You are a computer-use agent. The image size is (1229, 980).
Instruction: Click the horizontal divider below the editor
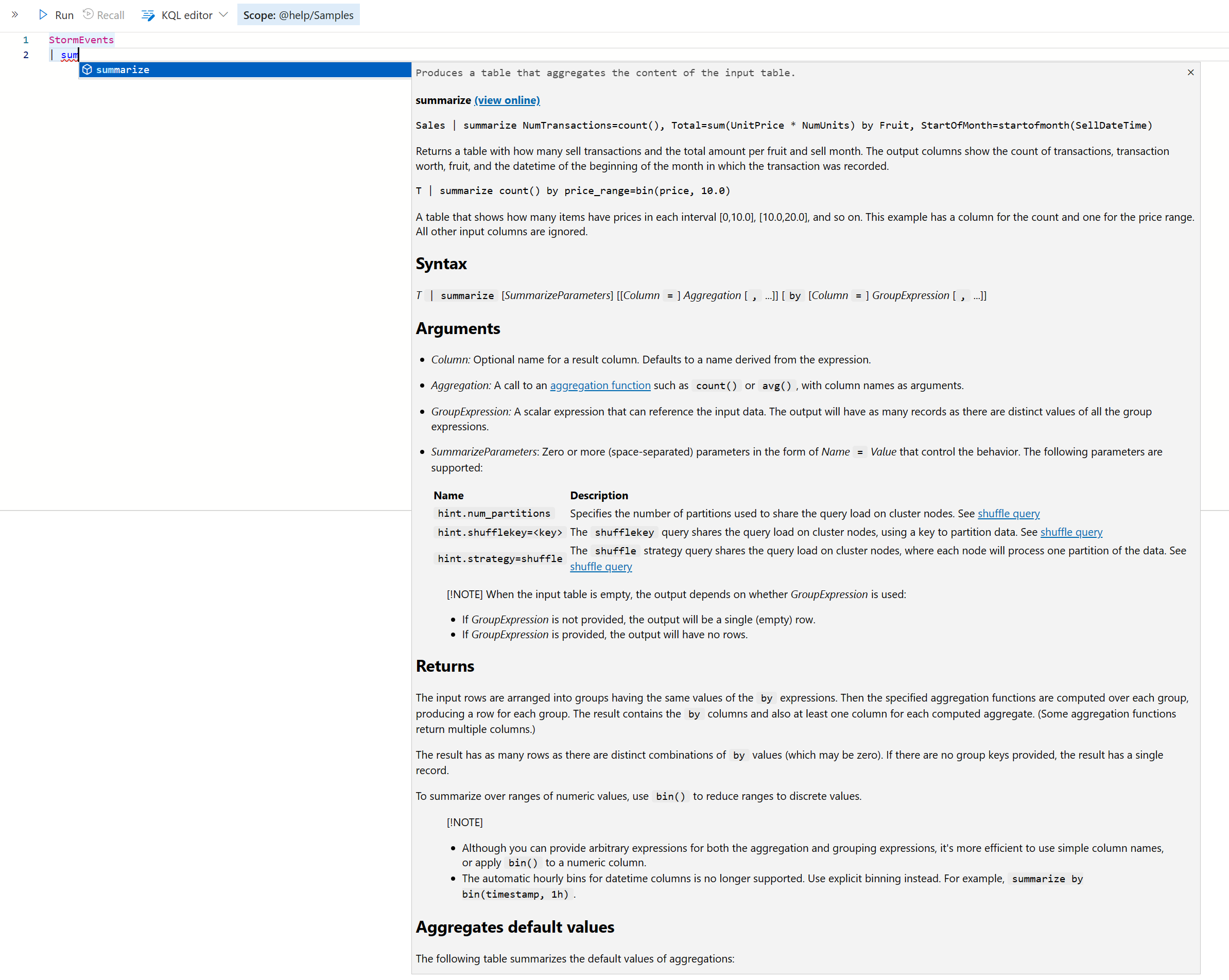[x=205, y=511]
